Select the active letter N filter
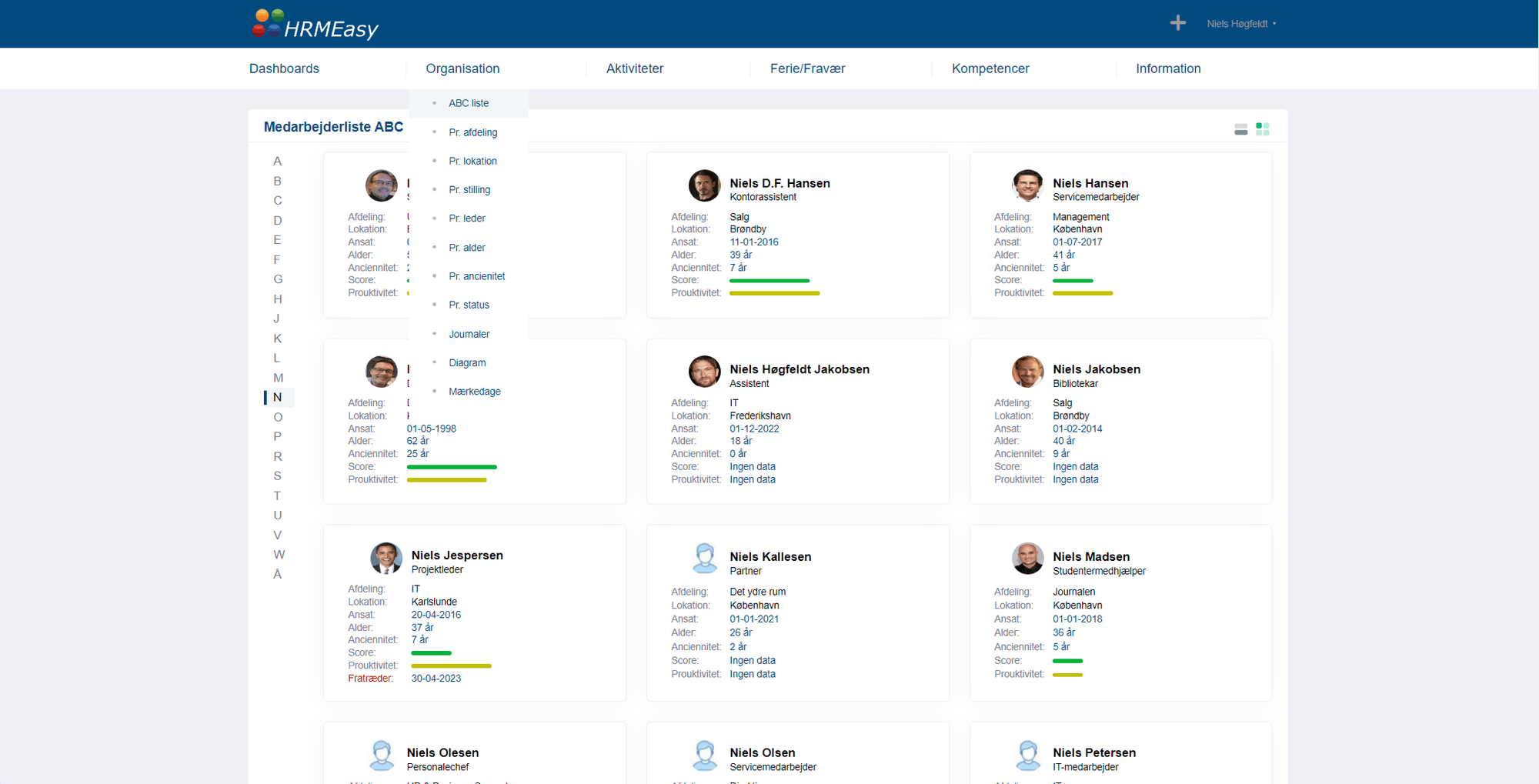Screen dimensions: 1539x784 [x=278, y=398]
